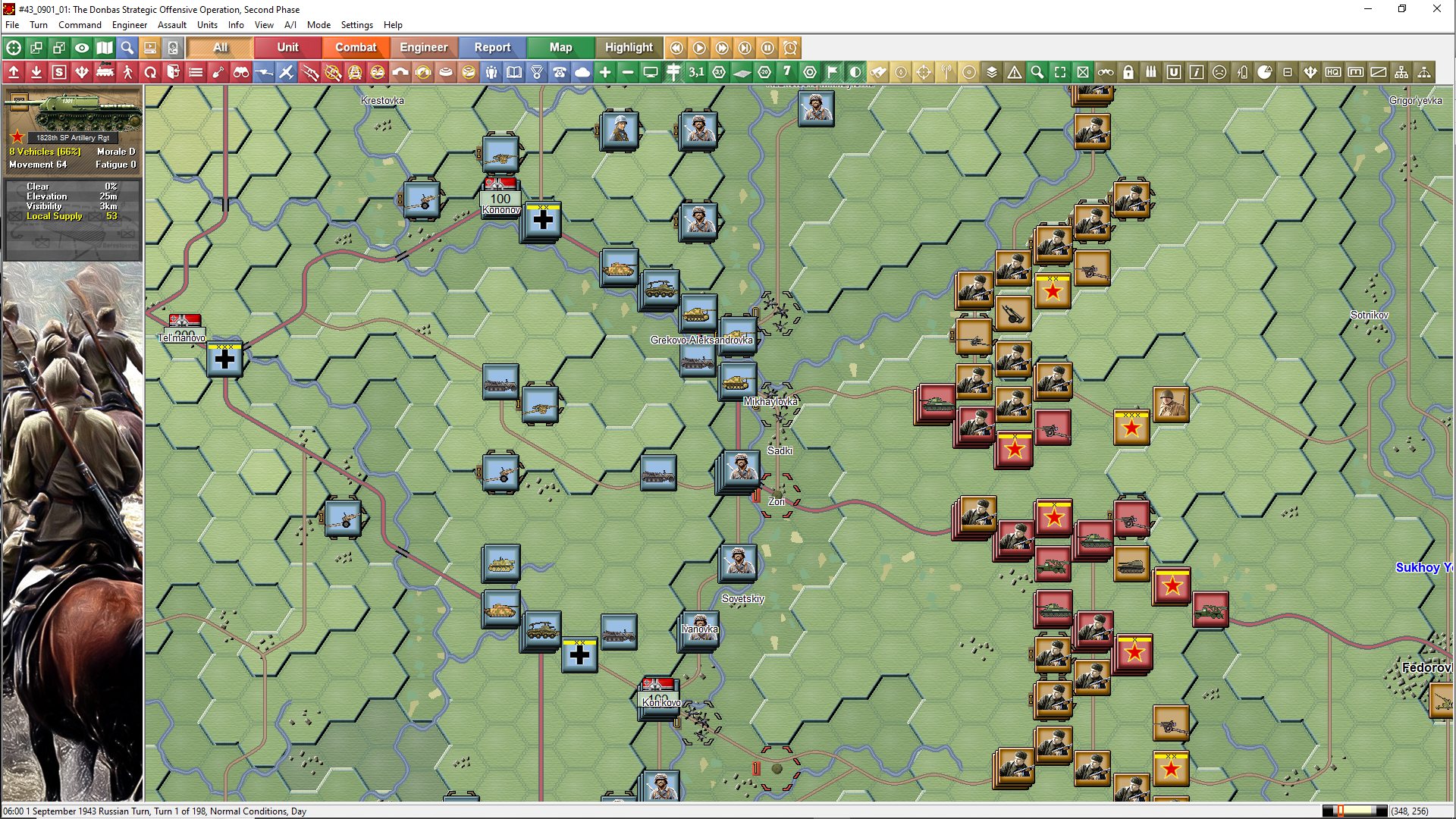The width and height of the screenshot is (1456, 819).
Task: Expand the Settings menu
Action: pyautogui.click(x=356, y=25)
